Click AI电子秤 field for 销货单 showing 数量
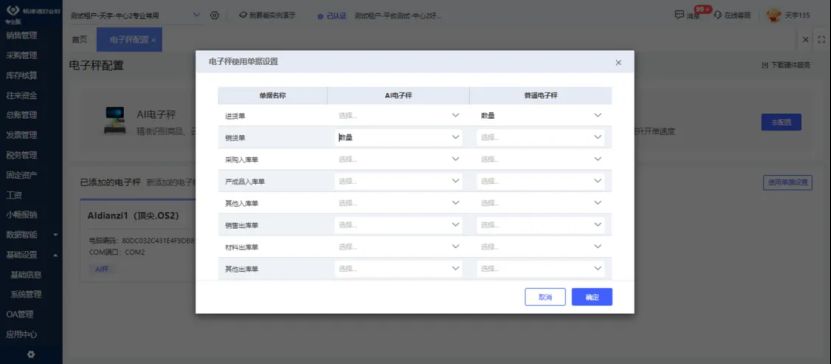 tap(399, 137)
